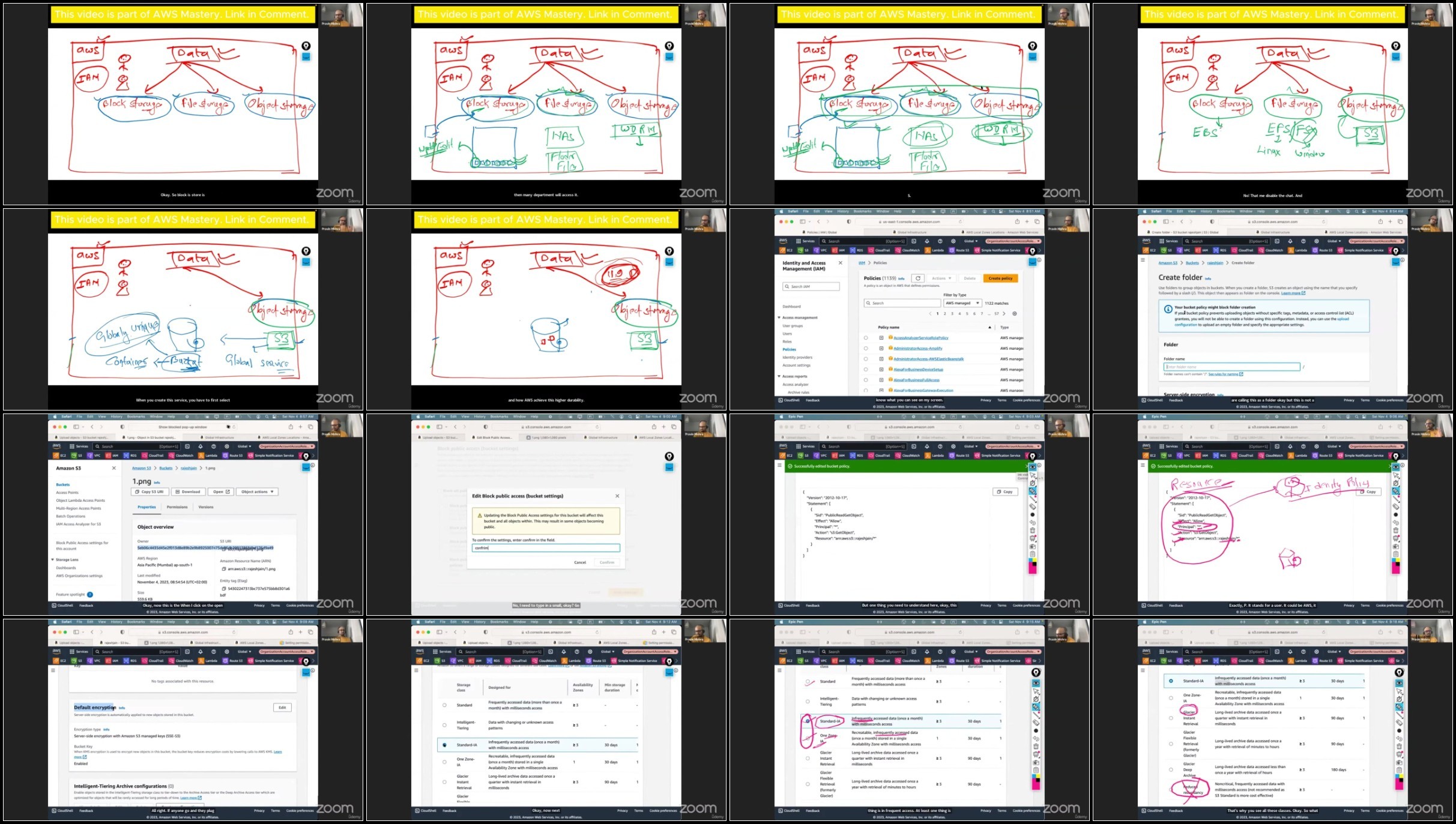Toggle ink visibility eye in the plain JSON policy frame
The height and width of the screenshot is (824, 1456).
pos(1033,467)
